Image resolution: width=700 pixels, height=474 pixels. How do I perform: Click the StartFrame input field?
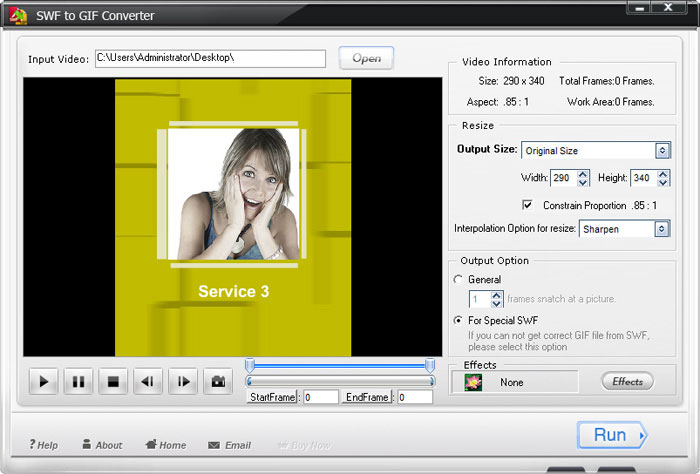pyautogui.click(x=321, y=397)
